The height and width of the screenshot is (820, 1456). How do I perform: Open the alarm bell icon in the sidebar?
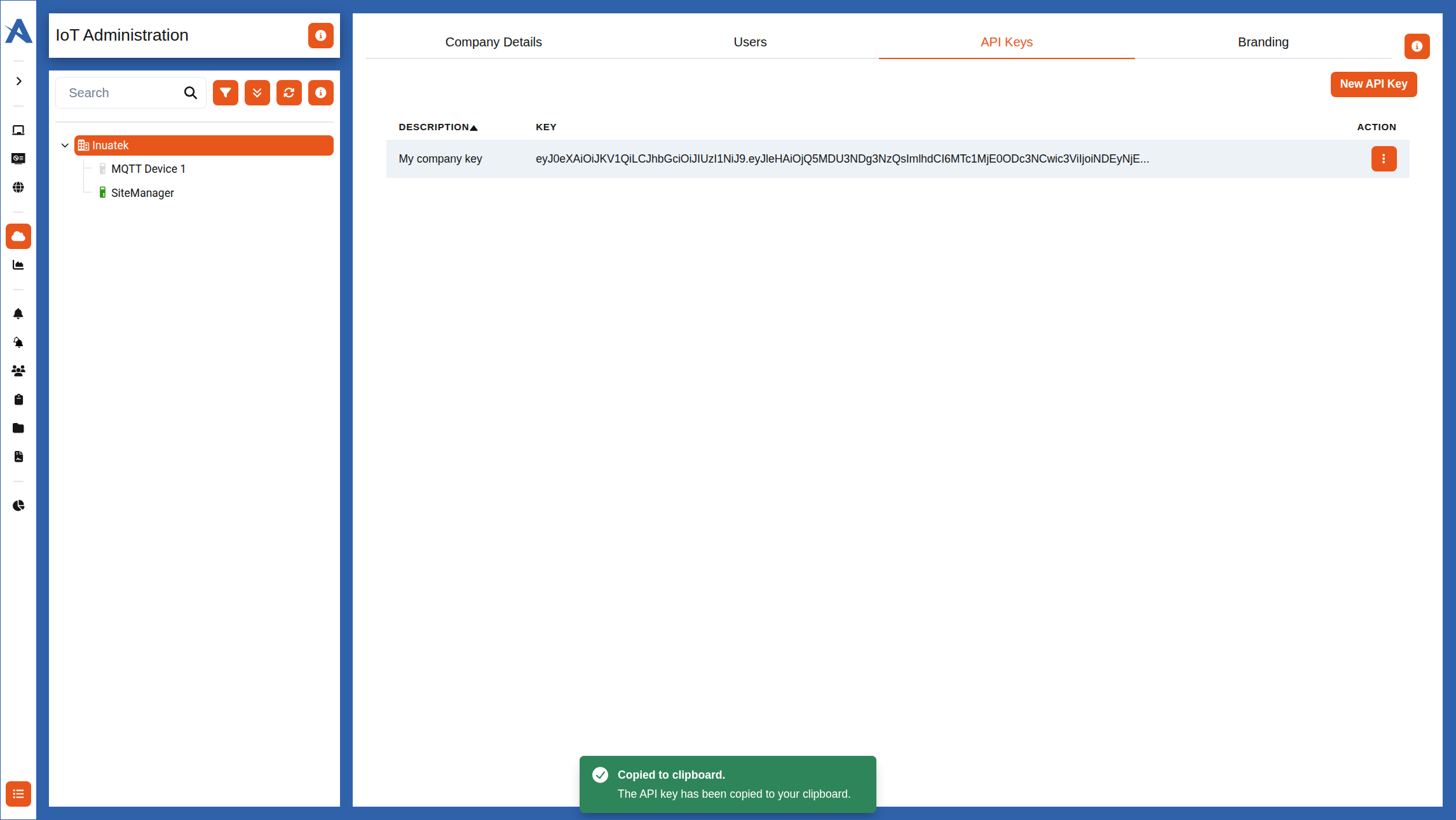tap(18, 314)
